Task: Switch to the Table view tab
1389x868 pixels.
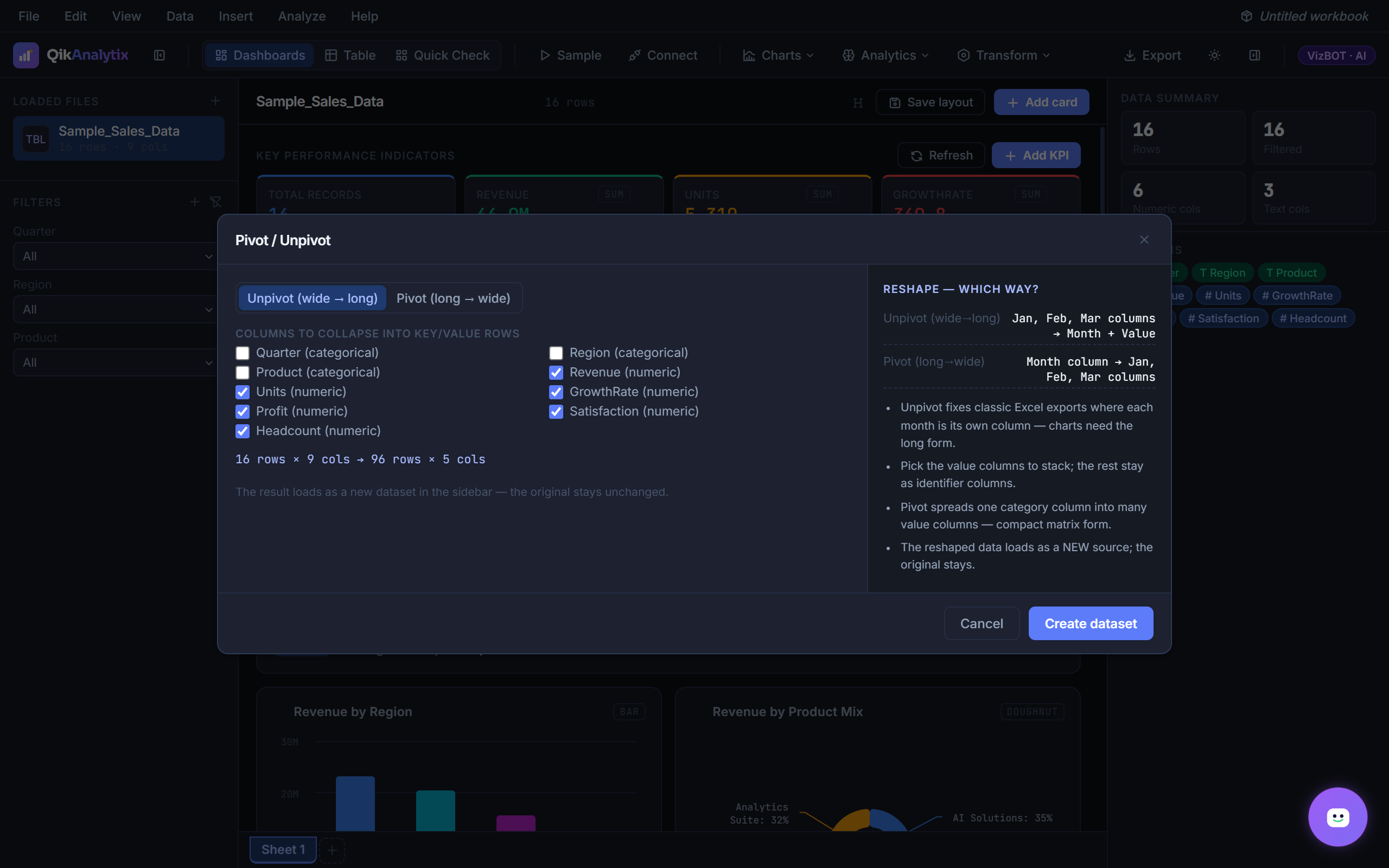Action: tap(350, 55)
